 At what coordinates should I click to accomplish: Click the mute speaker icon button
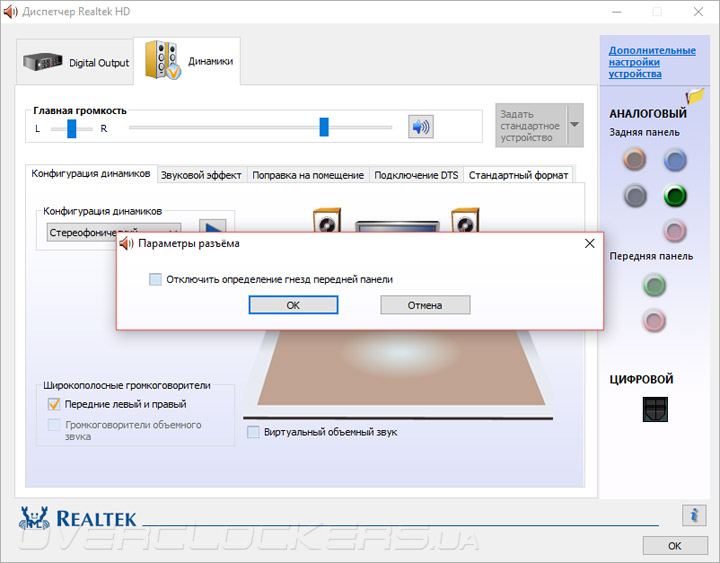click(421, 127)
